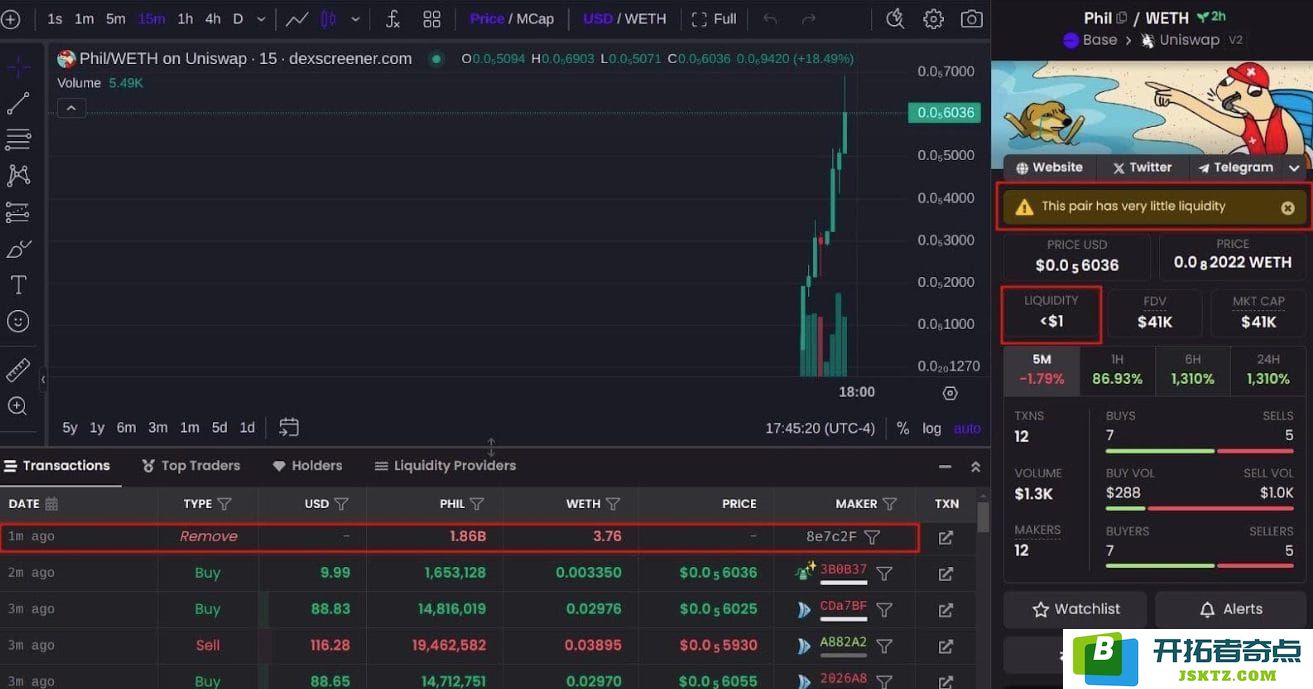Open the go-to-date calendar icon
The height and width of the screenshot is (689, 1313).
coord(289,427)
